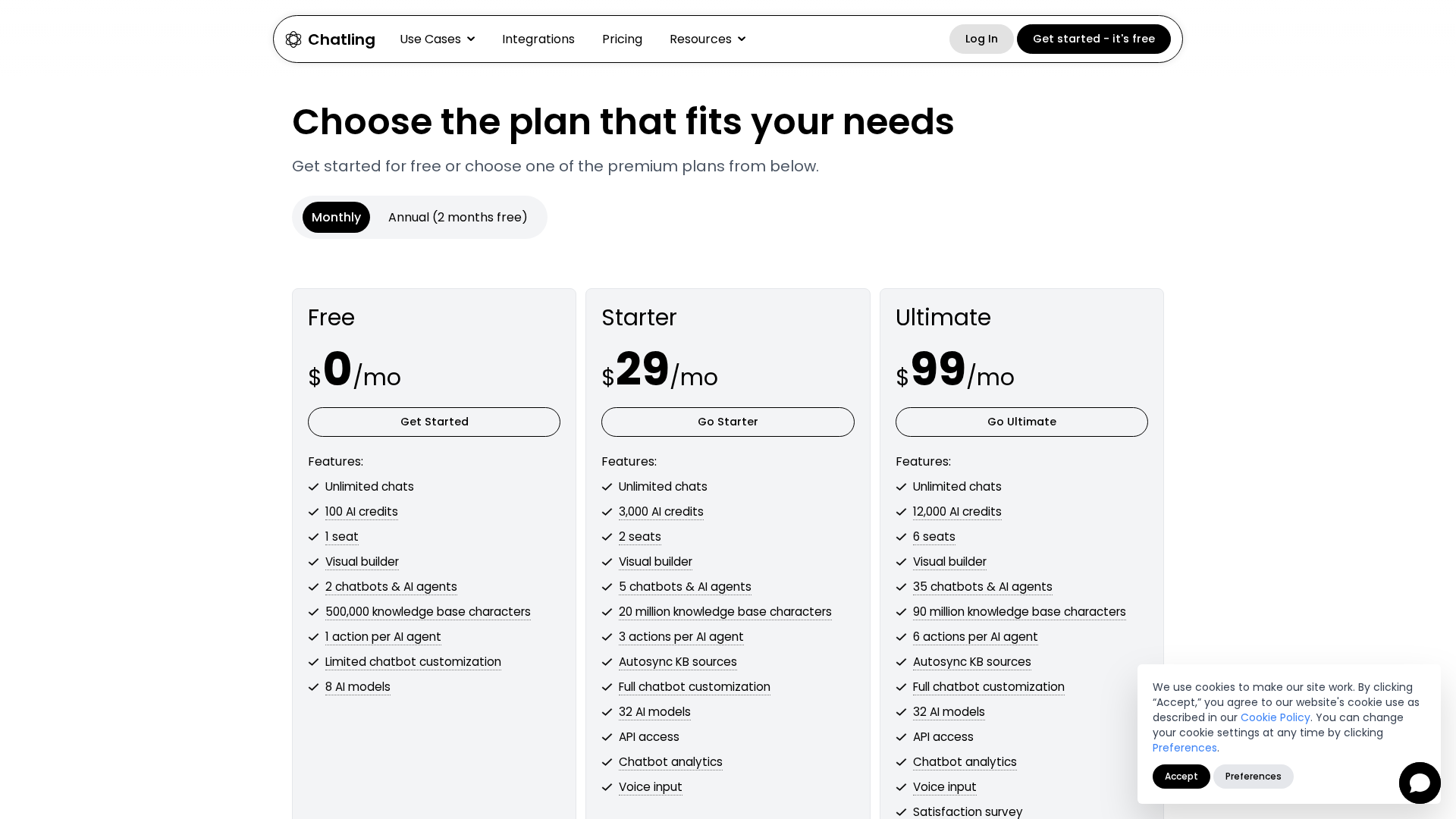This screenshot has height=819, width=1456.
Task: Switch billing to Annual (2 months free)
Action: (x=457, y=218)
